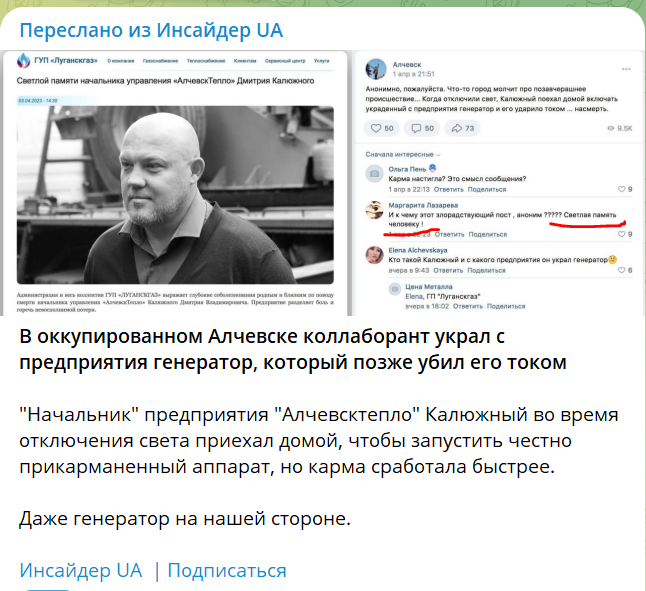Reply to Ольга Пень comment

point(449,189)
